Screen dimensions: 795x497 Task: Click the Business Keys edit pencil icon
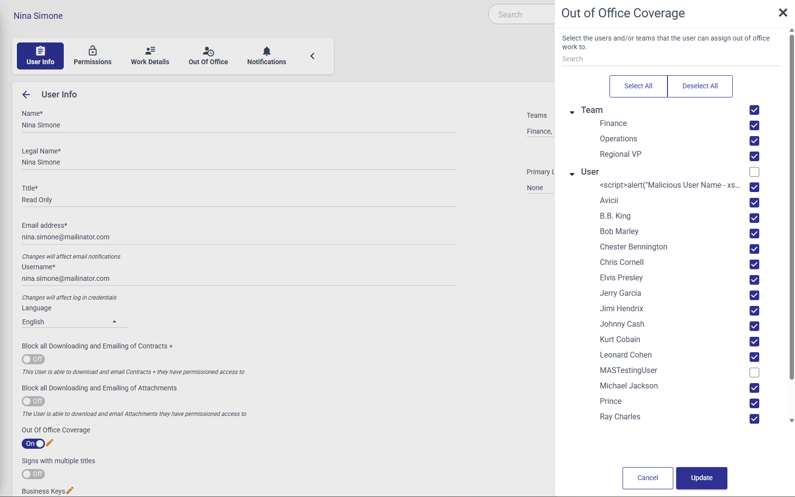70,491
